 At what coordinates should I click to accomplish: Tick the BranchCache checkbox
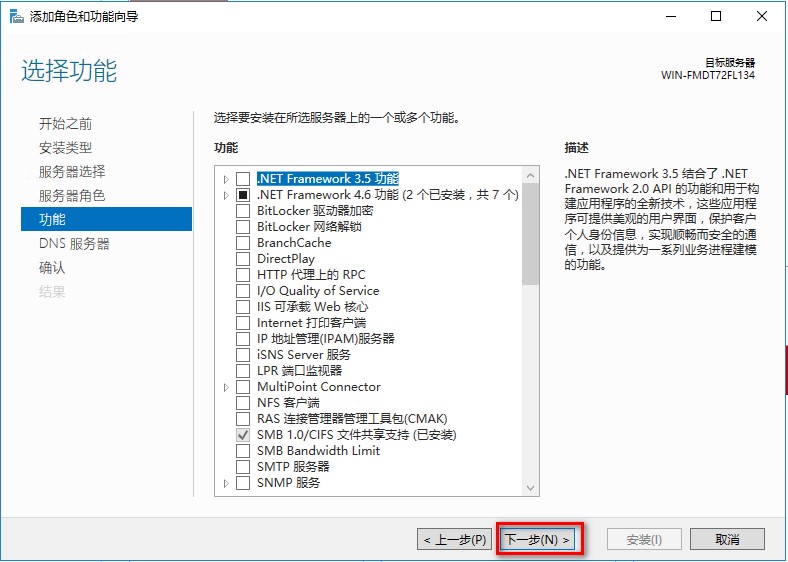click(x=243, y=243)
